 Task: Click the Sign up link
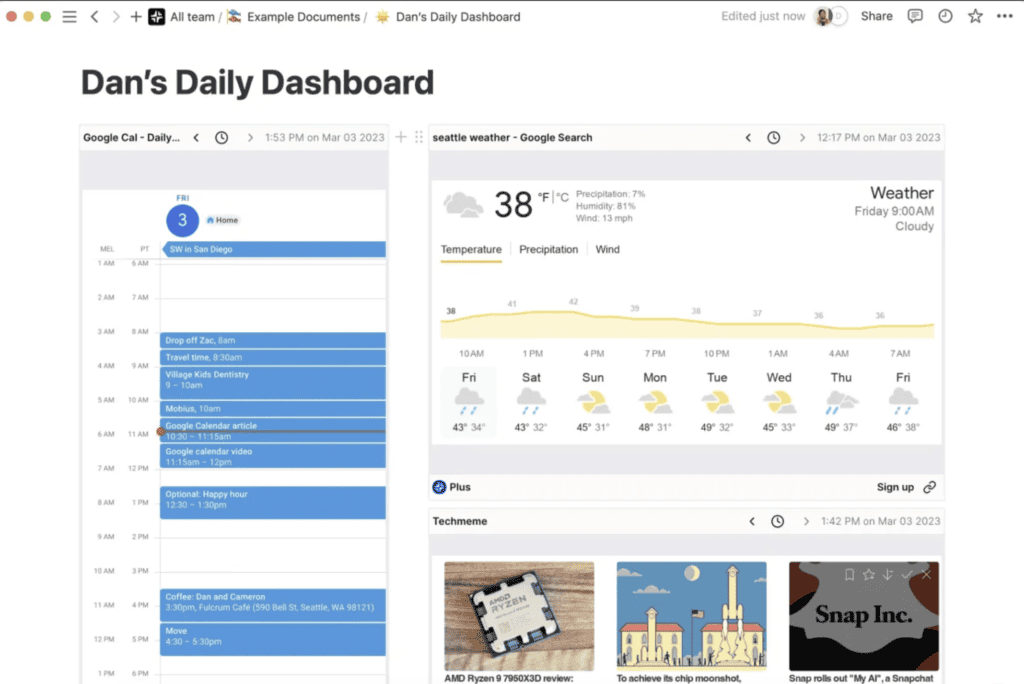click(895, 487)
